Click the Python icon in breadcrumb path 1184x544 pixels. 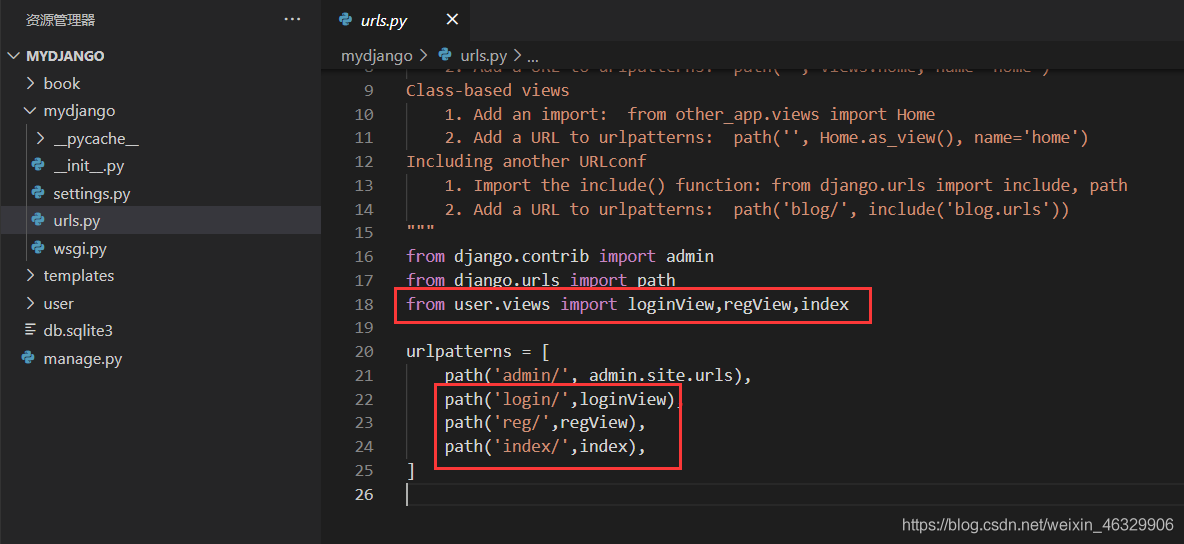445,56
